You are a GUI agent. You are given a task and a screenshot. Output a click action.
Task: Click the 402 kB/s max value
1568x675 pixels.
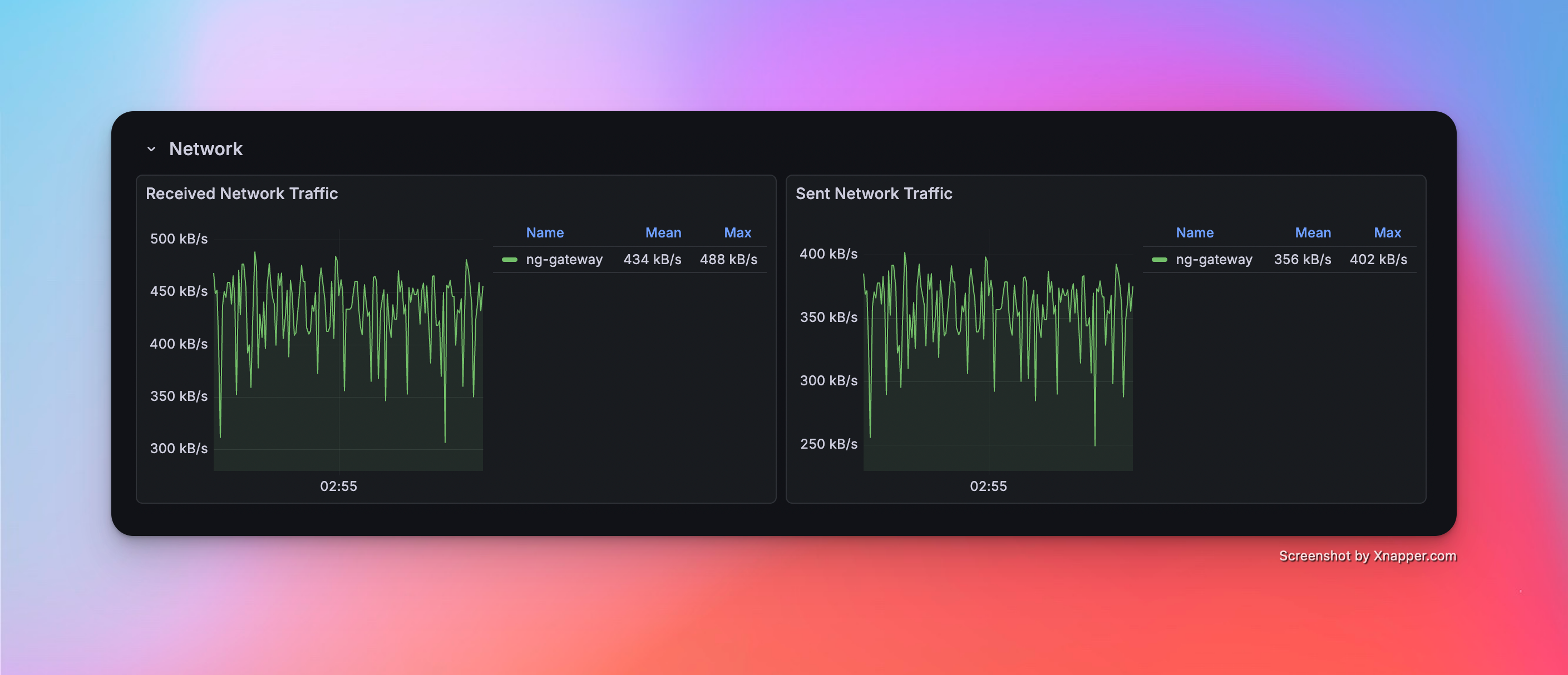(x=1378, y=260)
